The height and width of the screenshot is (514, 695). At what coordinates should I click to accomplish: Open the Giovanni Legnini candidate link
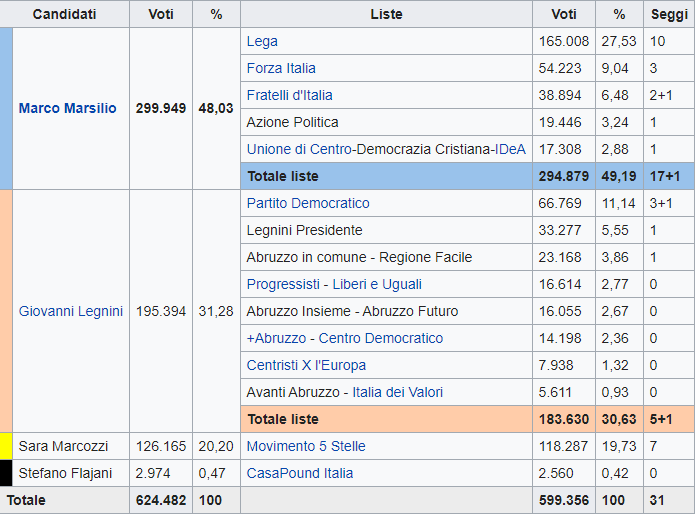(x=71, y=311)
